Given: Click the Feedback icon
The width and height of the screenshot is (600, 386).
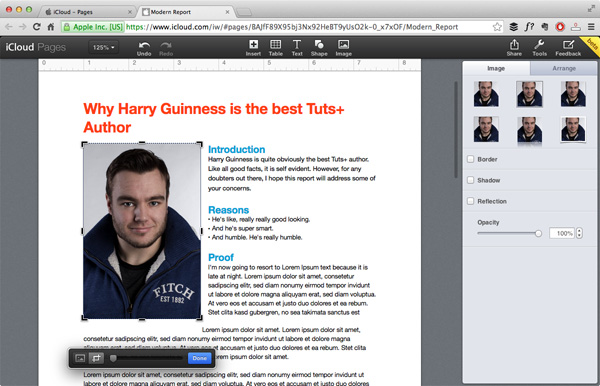Looking at the screenshot, I should [568, 48].
